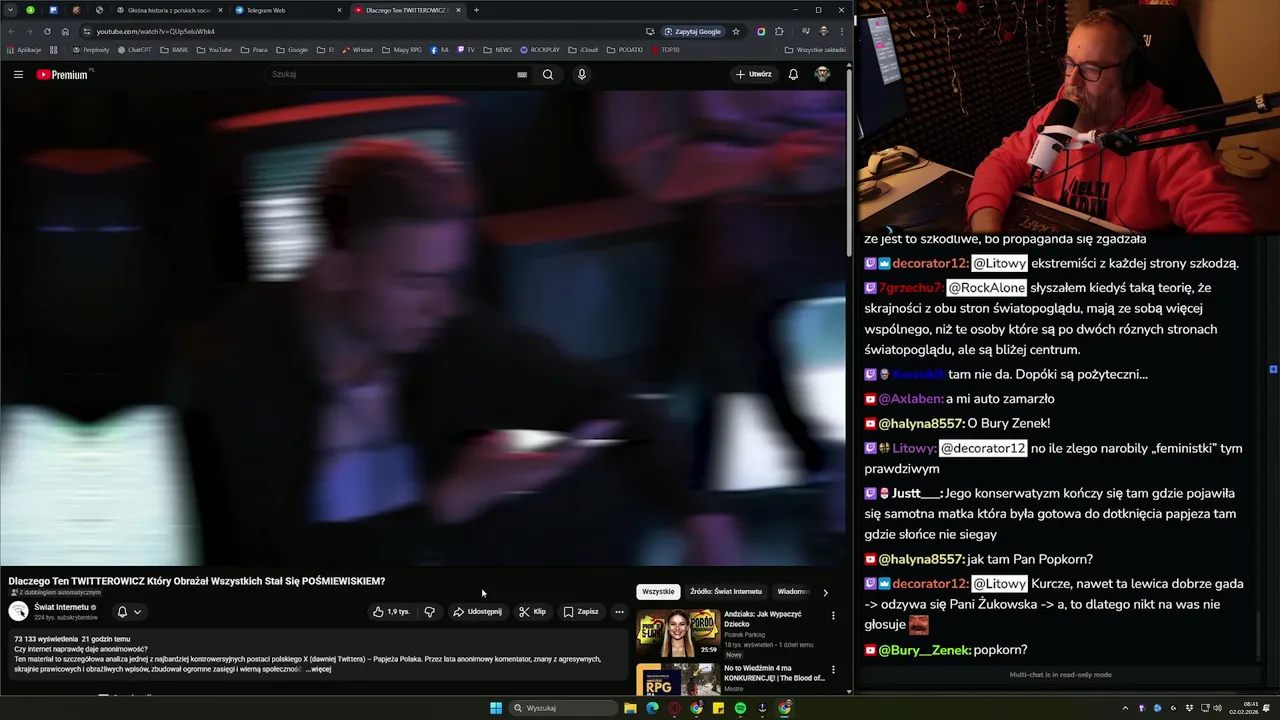Viewport: 1280px width, 720px height.
Task: Close the Telegram Web tab
Action: point(339,10)
